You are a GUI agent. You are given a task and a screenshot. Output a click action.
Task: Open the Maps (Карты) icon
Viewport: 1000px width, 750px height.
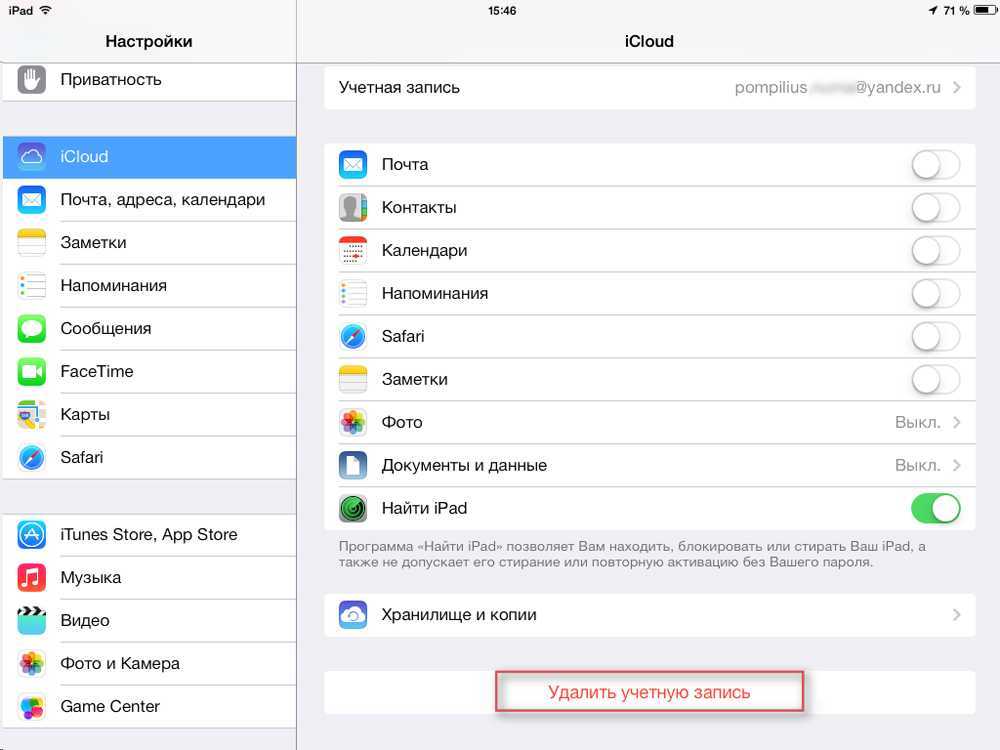tap(31, 415)
